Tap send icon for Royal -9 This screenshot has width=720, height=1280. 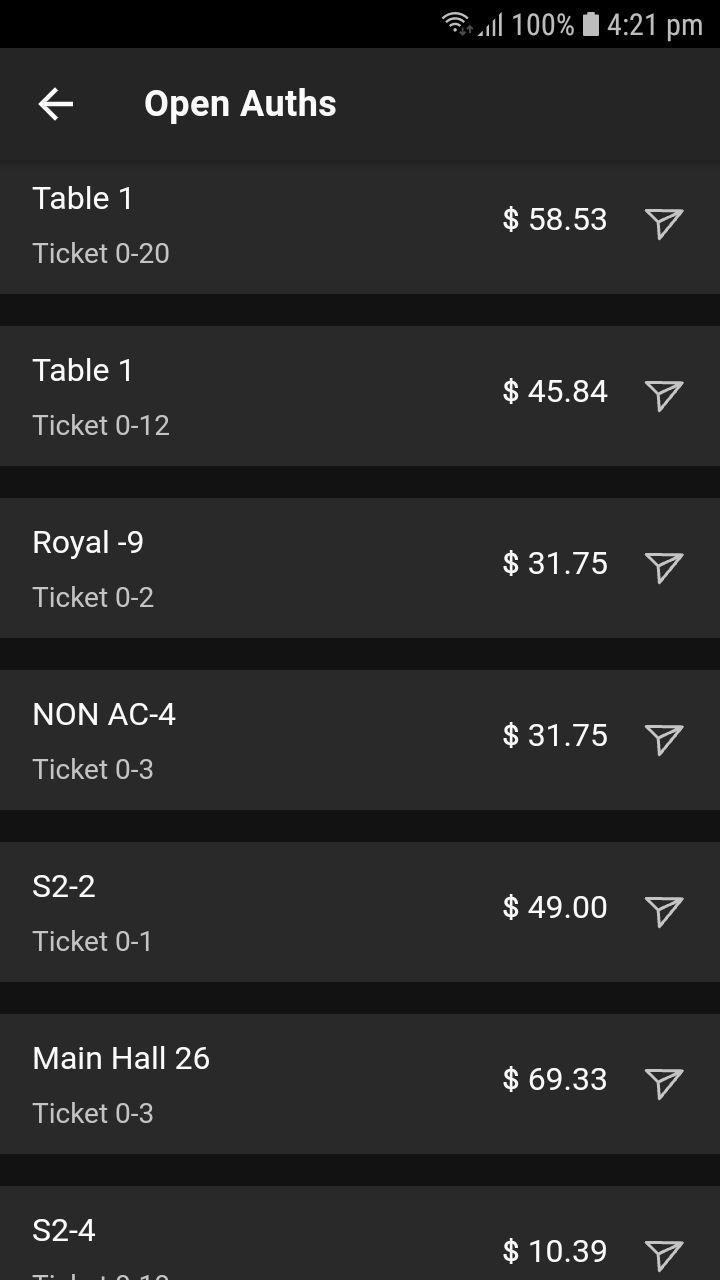(663, 567)
